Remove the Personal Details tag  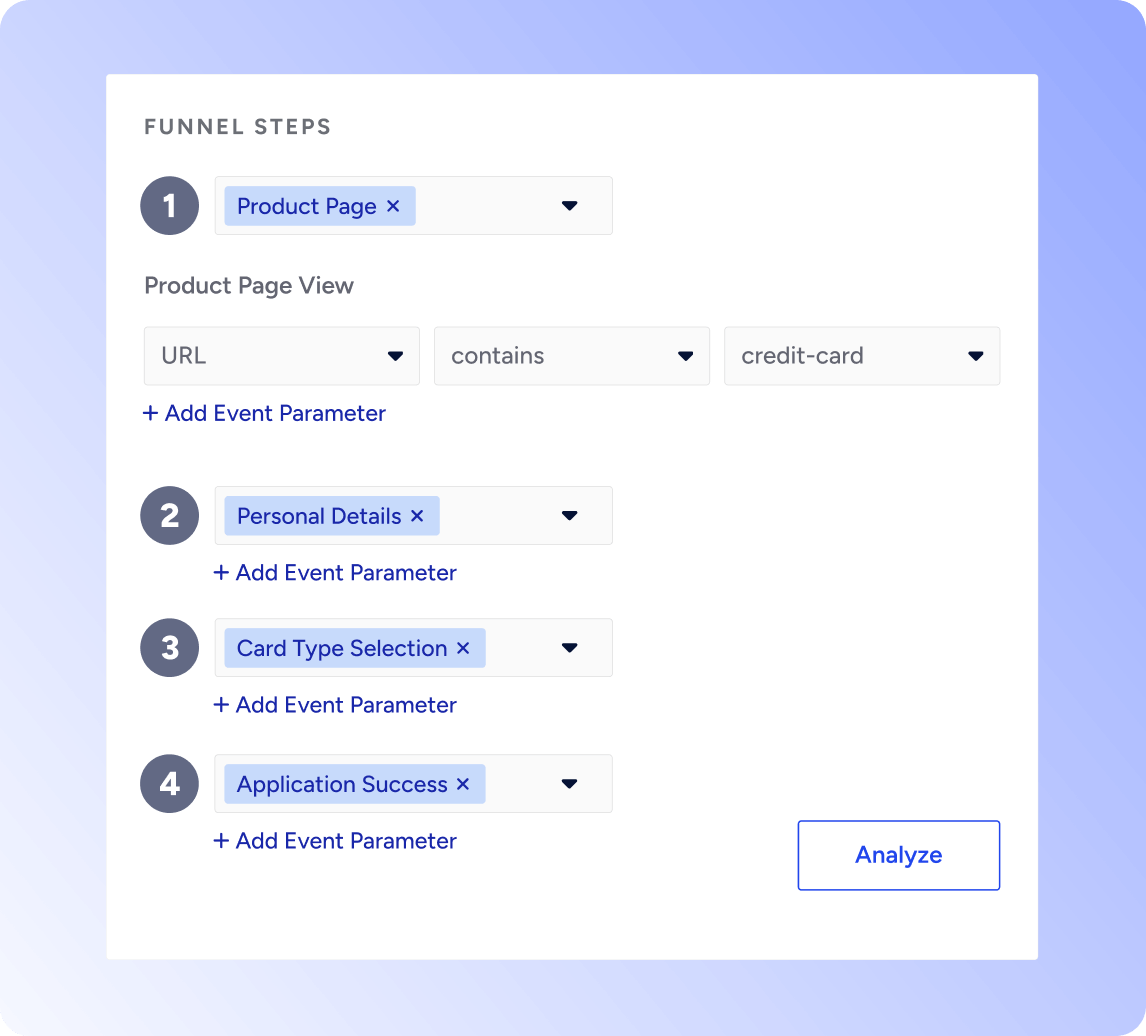click(417, 516)
